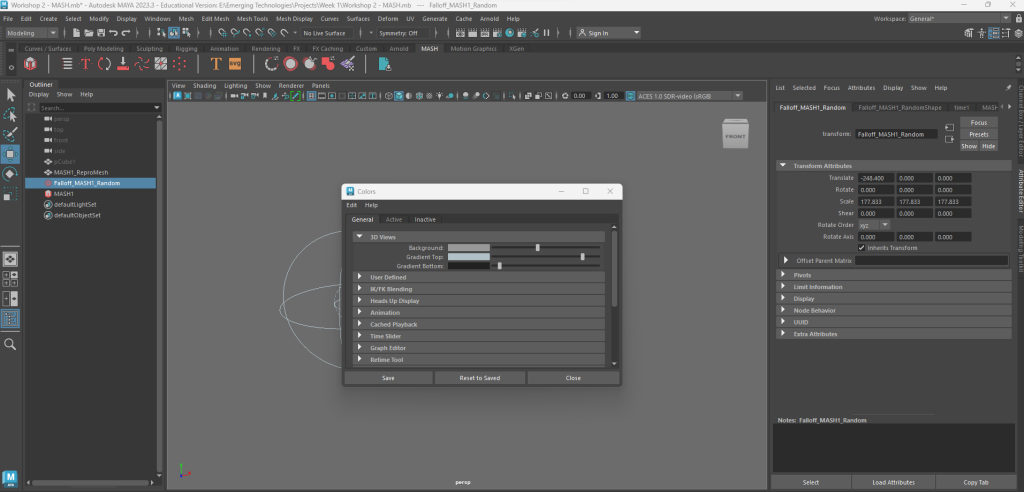1024x492 pixels.
Task: Click the ViewCube FRONT face
Action: click(x=735, y=136)
